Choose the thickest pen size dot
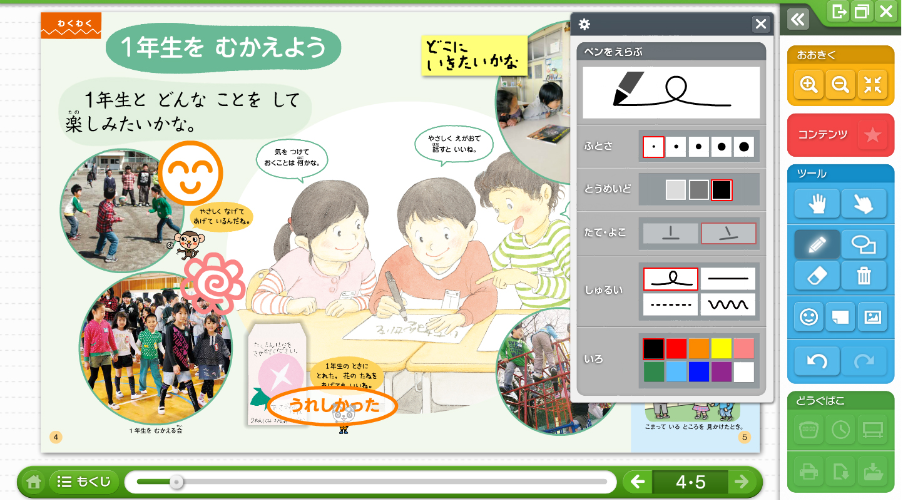 coord(744,148)
